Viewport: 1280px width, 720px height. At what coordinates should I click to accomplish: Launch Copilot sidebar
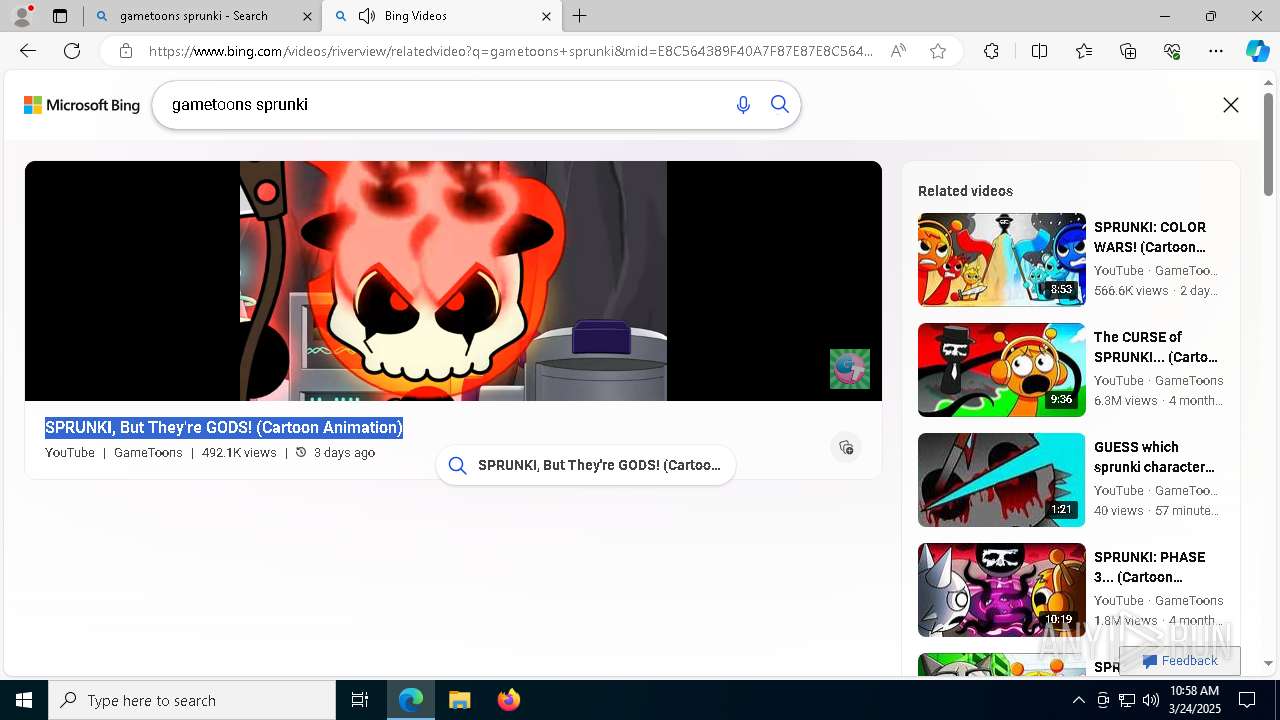tap(1257, 51)
